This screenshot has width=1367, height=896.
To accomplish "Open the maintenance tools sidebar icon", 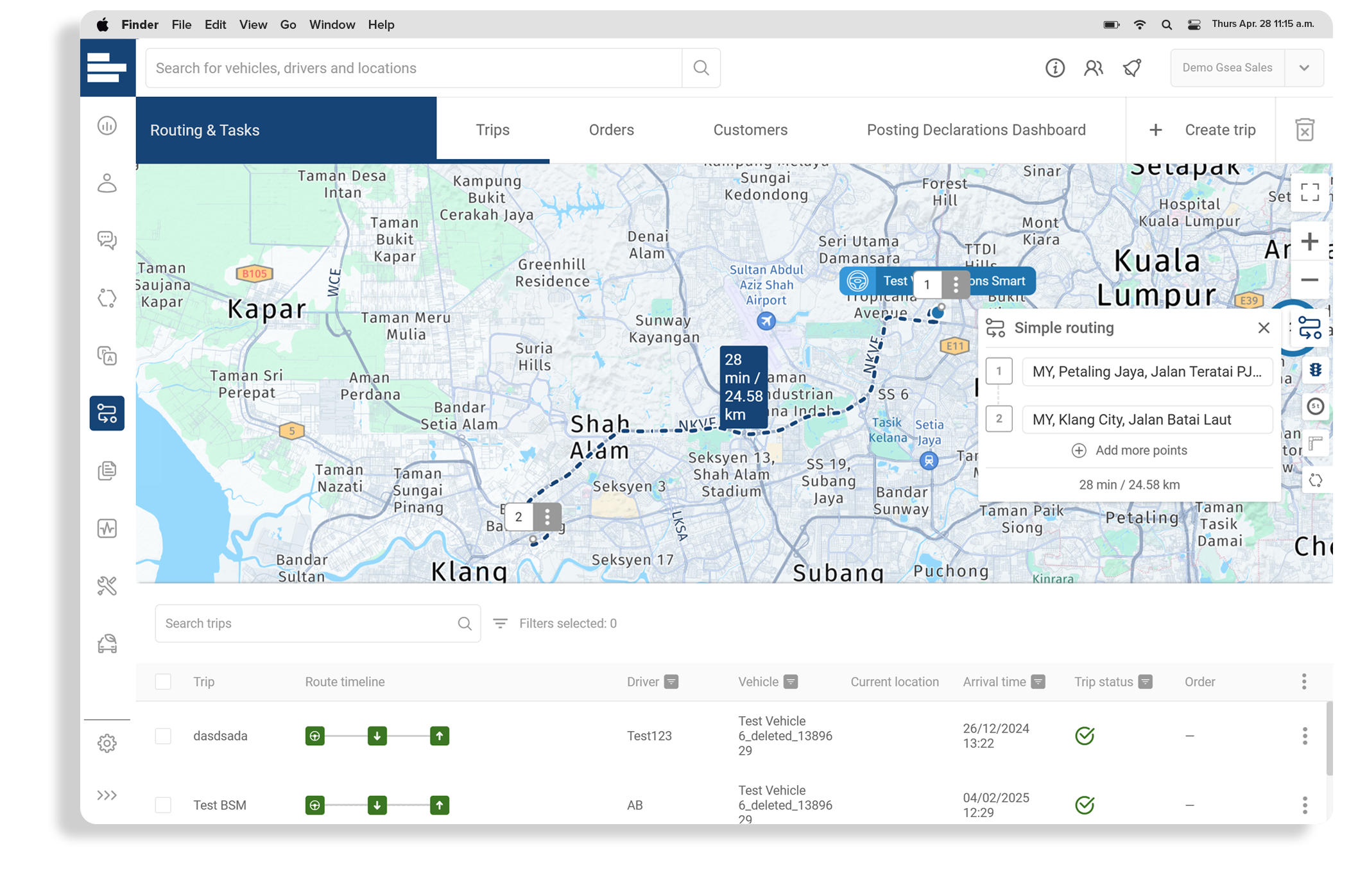I will [x=107, y=585].
